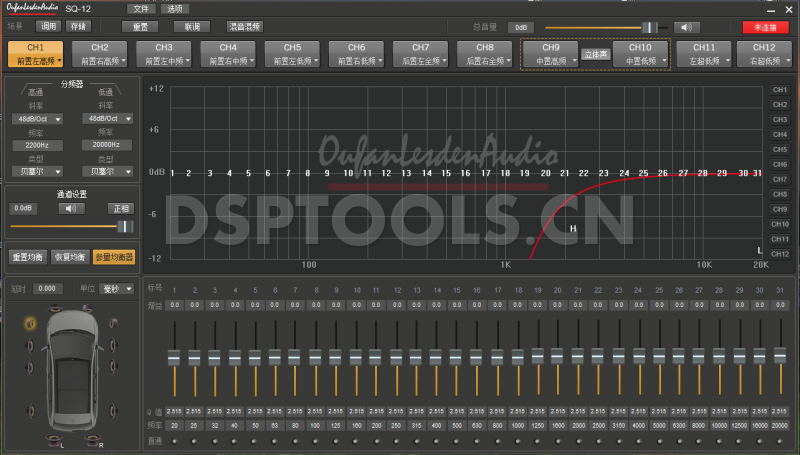Enable bypass dot for the 20000 Hz band

click(x=780, y=441)
